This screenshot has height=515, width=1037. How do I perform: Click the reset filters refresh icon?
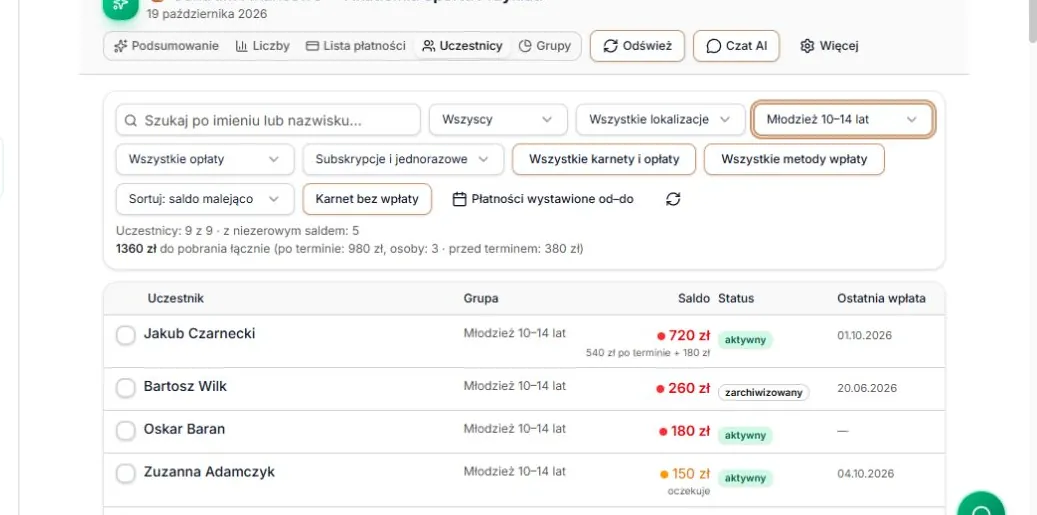point(673,199)
